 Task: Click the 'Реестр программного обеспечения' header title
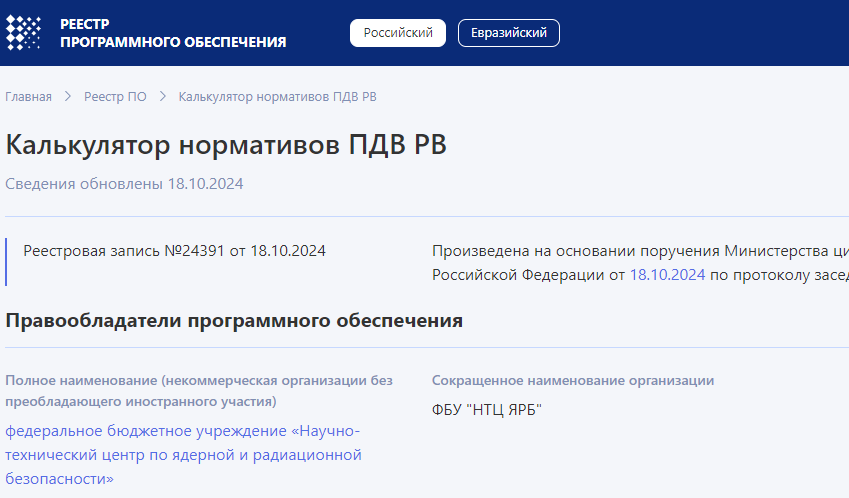tap(172, 33)
